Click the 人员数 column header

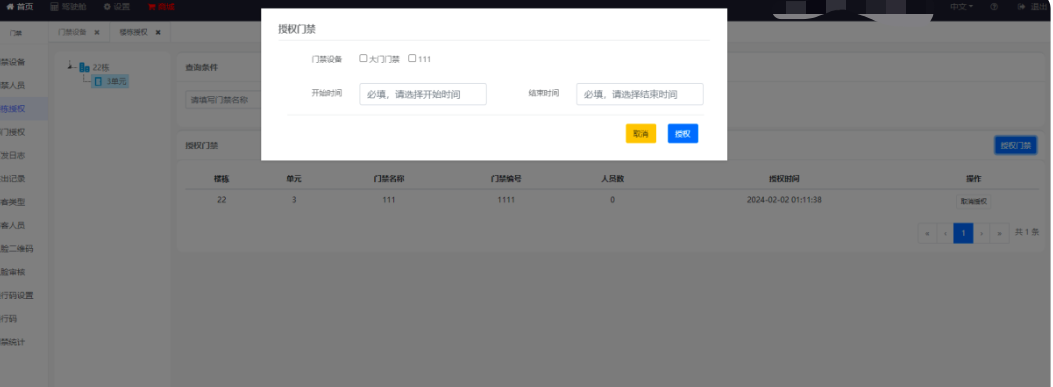pos(612,179)
